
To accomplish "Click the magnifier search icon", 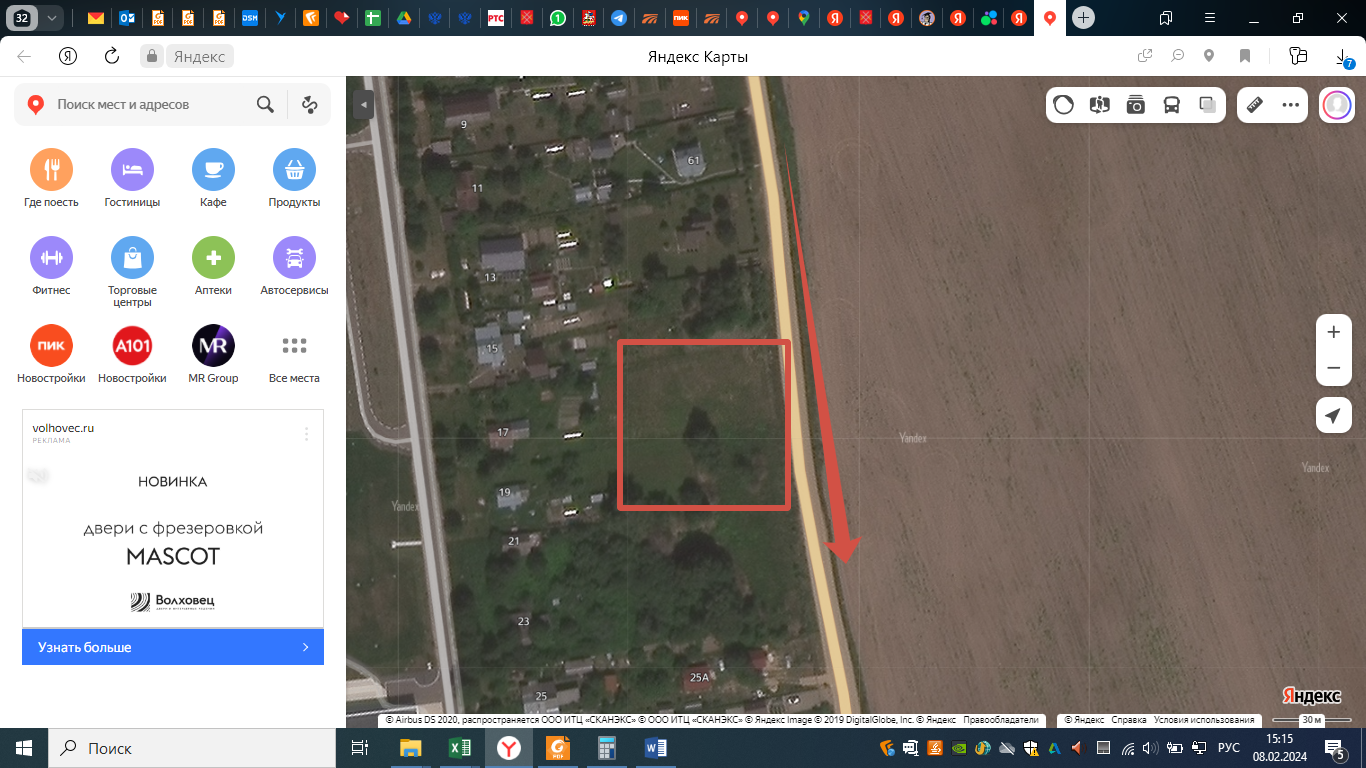I will (x=265, y=104).
